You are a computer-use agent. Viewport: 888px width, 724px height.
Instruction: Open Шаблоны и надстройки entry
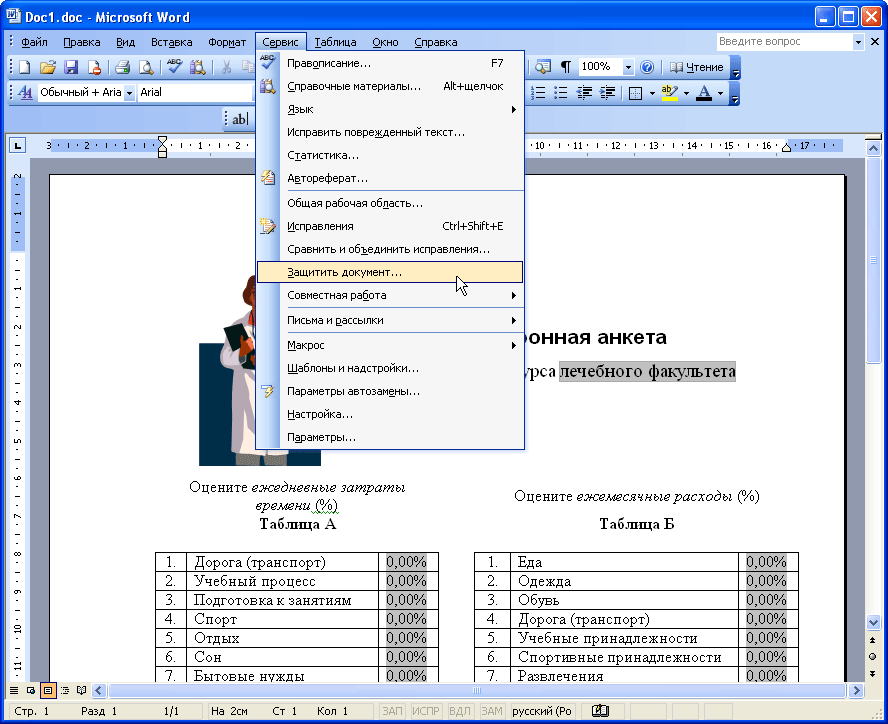pyautogui.click(x=390, y=368)
